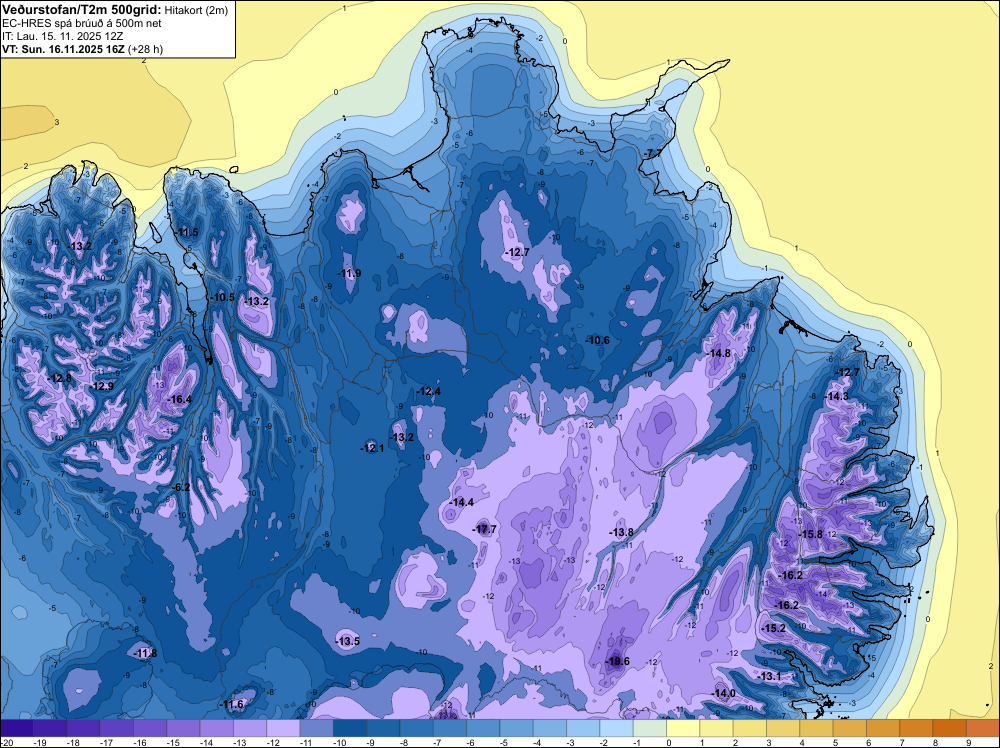
Task: Pick legend swatch between -19 and -18
Action: (50, 728)
